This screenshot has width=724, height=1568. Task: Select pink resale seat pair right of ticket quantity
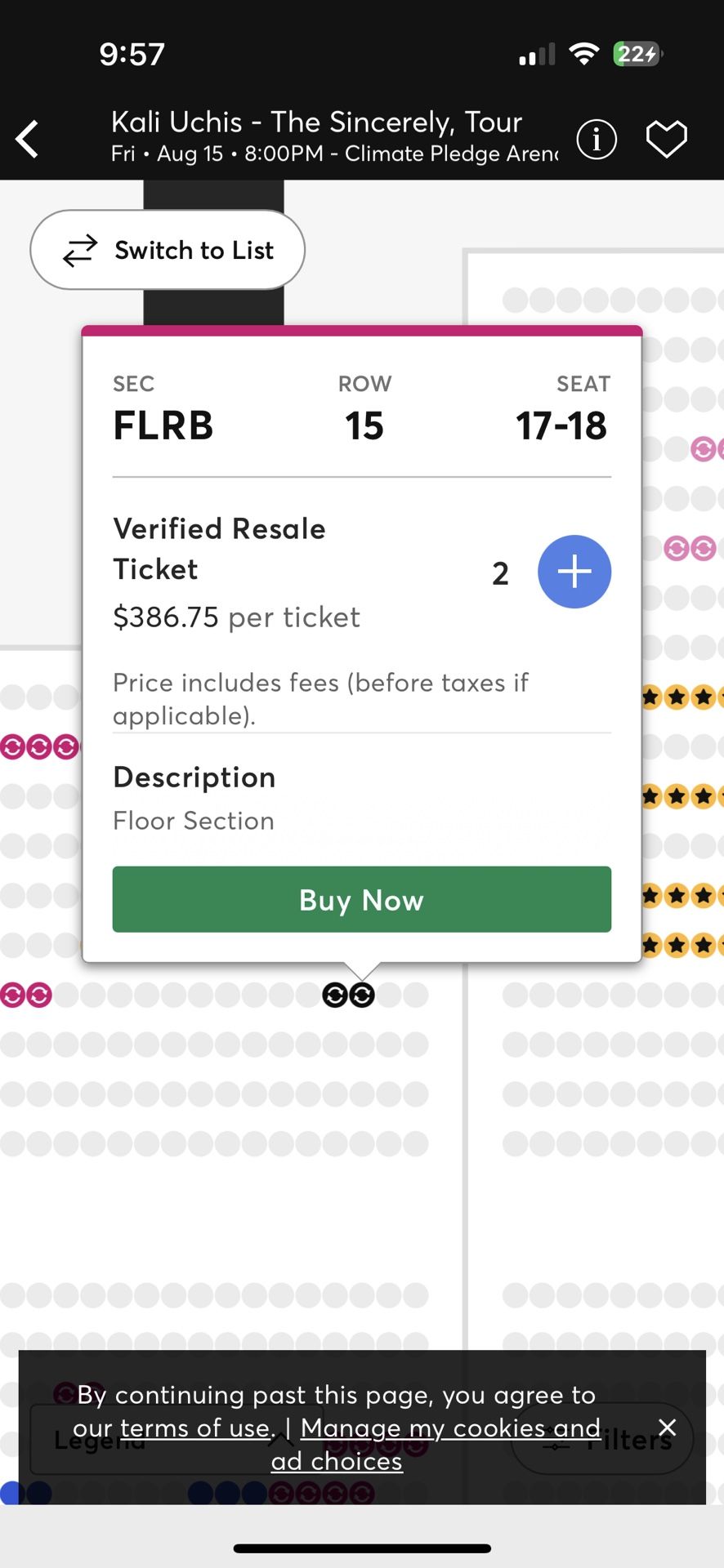pyautogui.click(x=690, y=548)
